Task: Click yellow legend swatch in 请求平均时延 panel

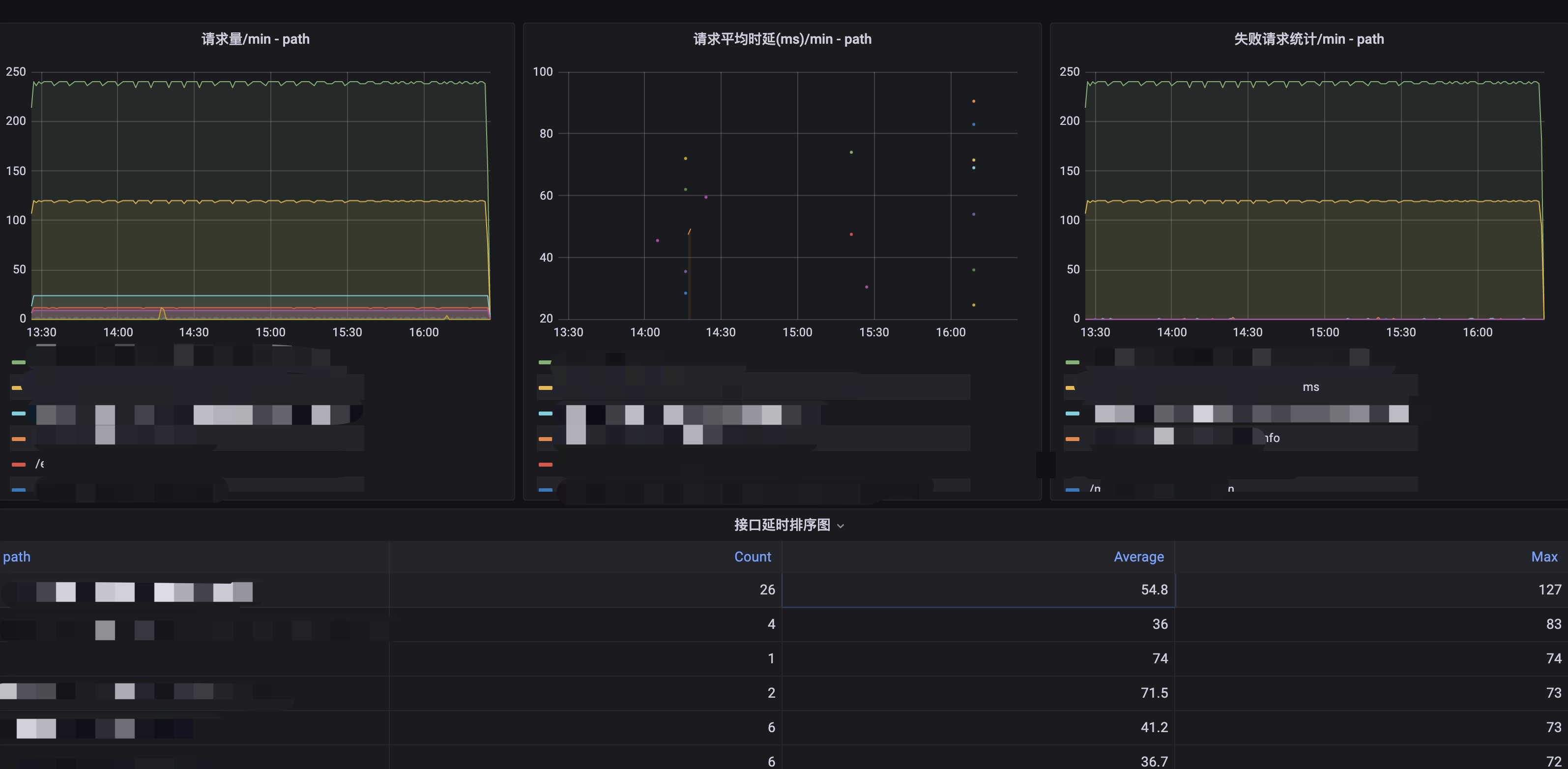Action: (546, 388)
